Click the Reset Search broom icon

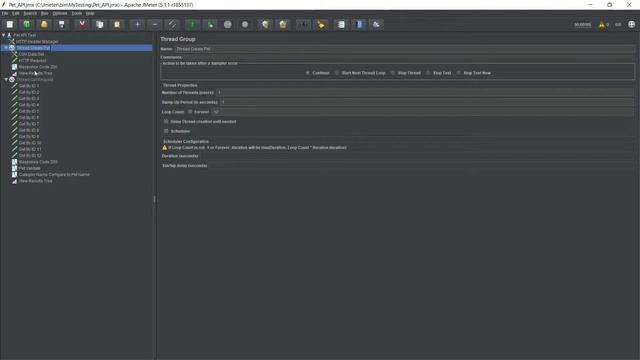(321, 24)
